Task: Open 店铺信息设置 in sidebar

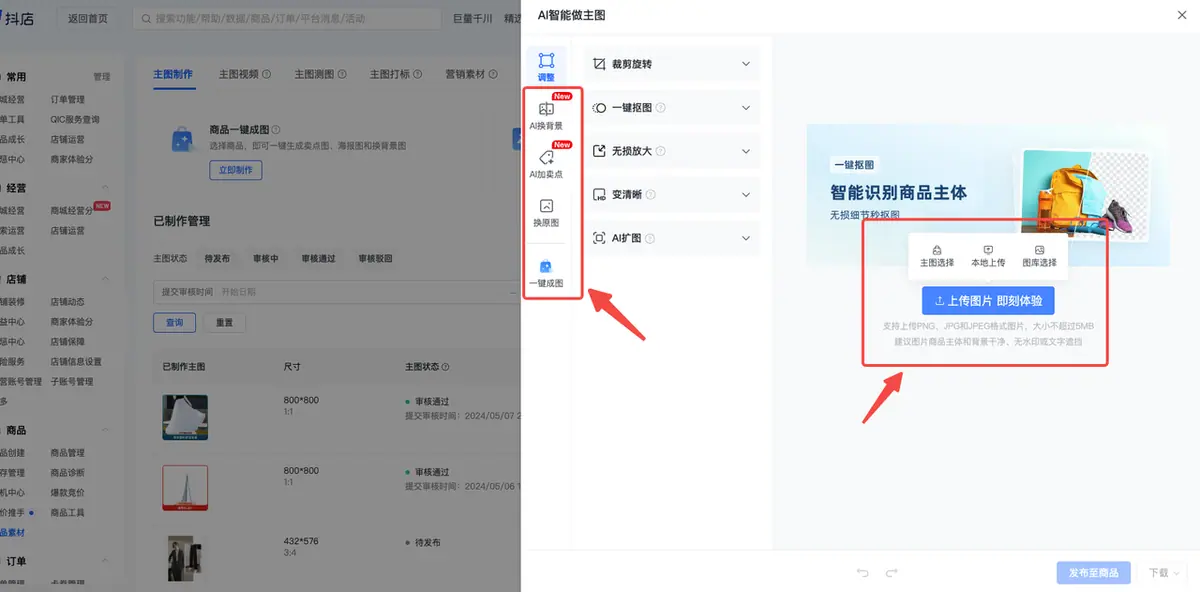Action: point(77,362)
